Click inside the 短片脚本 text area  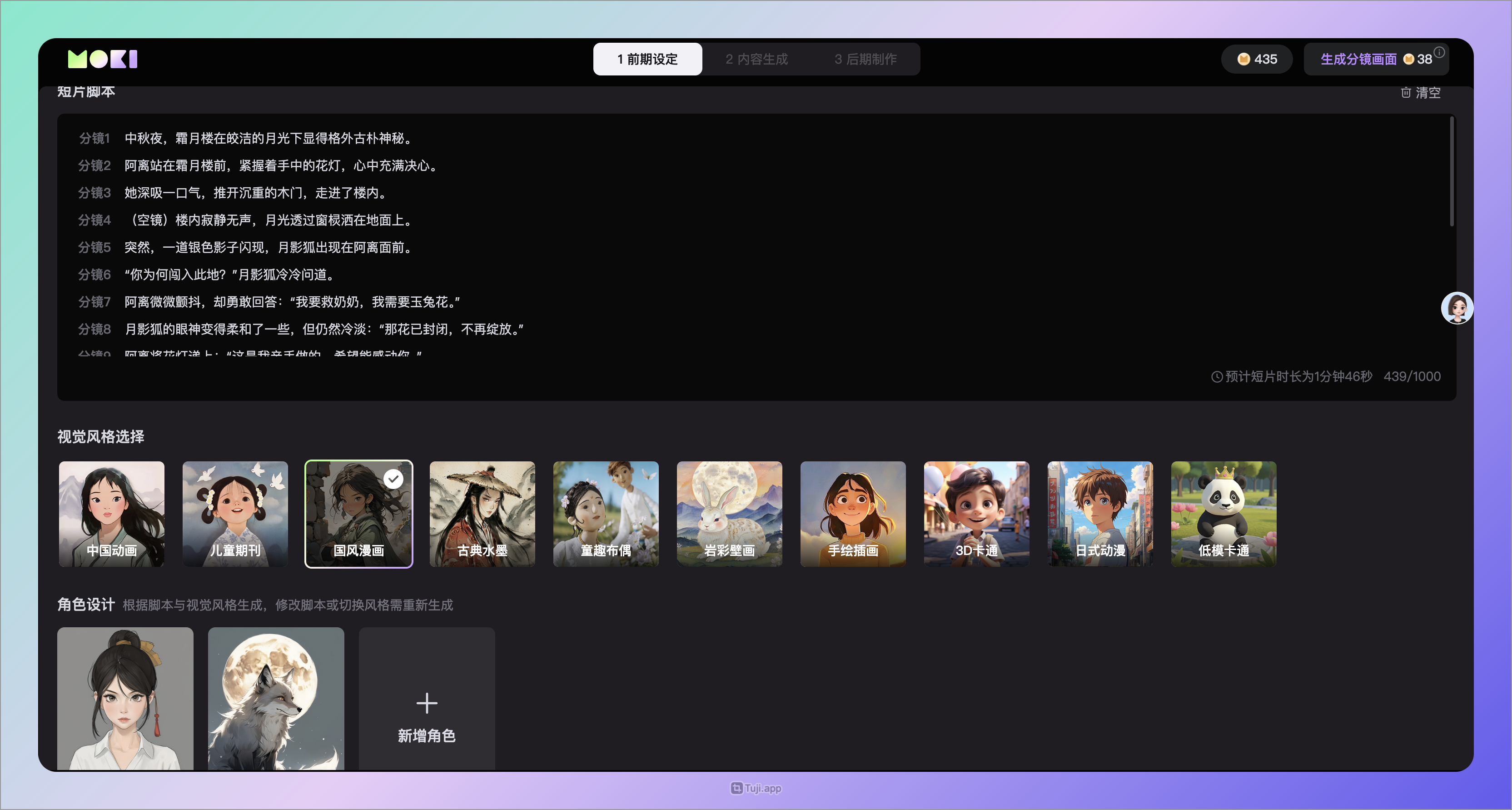pyautogui.click(x=756, y=257)
